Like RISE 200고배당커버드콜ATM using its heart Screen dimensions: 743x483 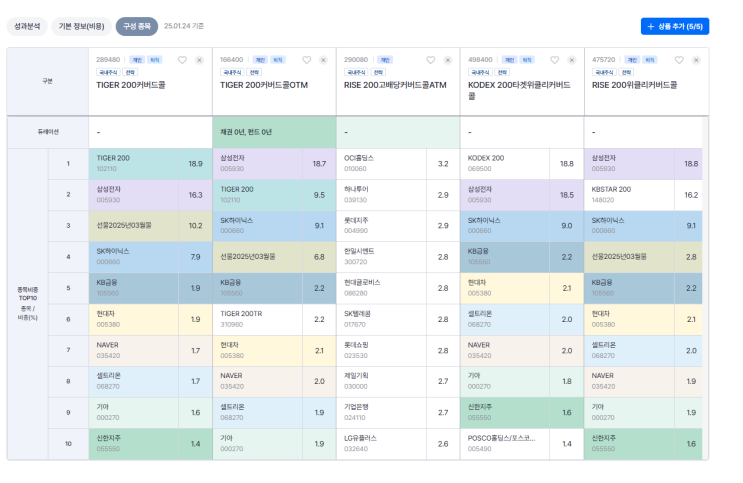pyautogui.click(x=430, y=60)
